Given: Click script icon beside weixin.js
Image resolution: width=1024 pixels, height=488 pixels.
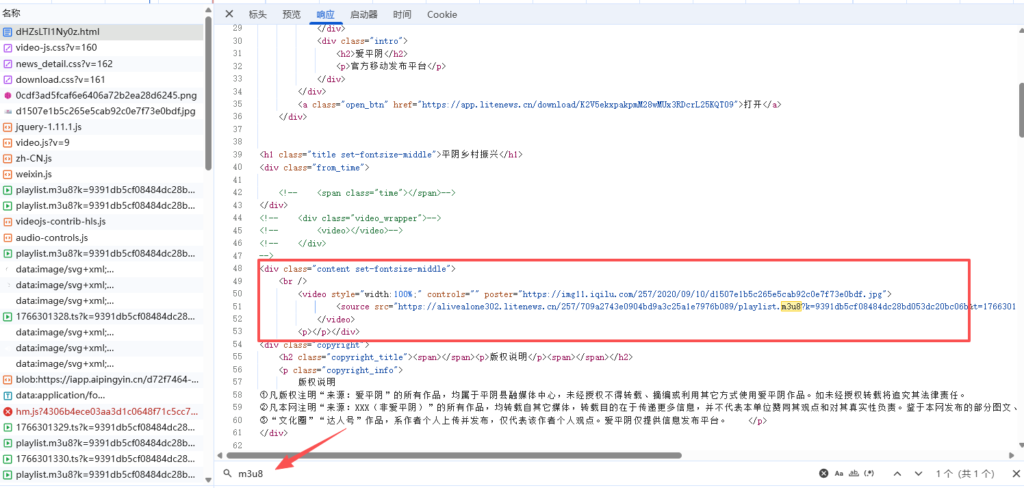Looking at the screenshot, I should coord(8,174).
